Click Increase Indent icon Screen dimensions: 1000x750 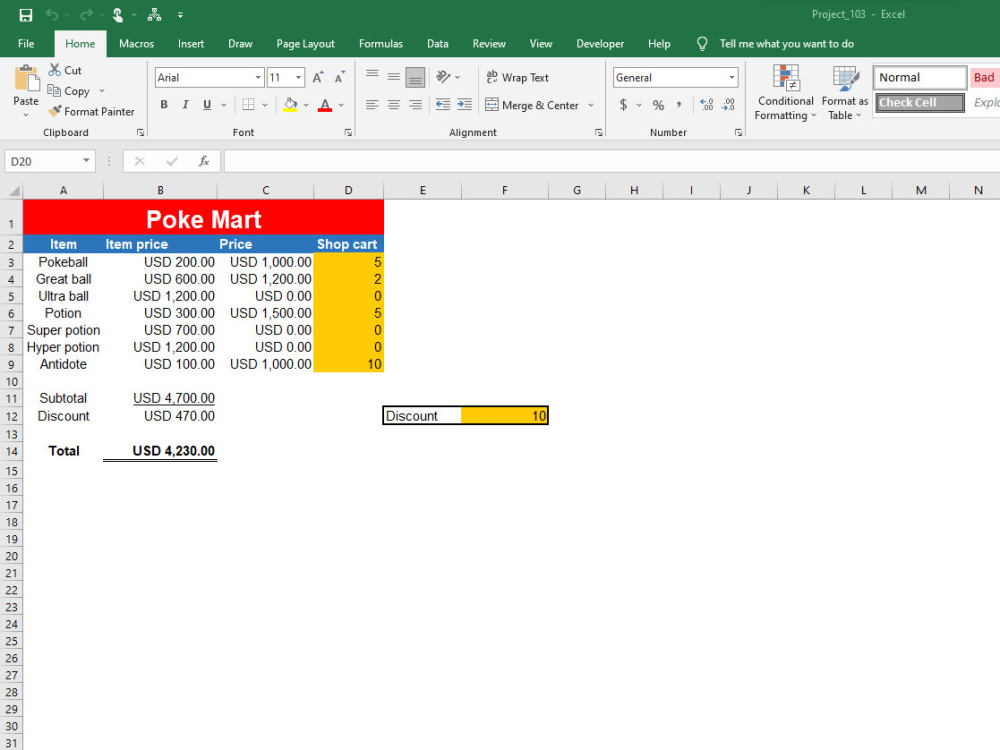pos(465,105)
